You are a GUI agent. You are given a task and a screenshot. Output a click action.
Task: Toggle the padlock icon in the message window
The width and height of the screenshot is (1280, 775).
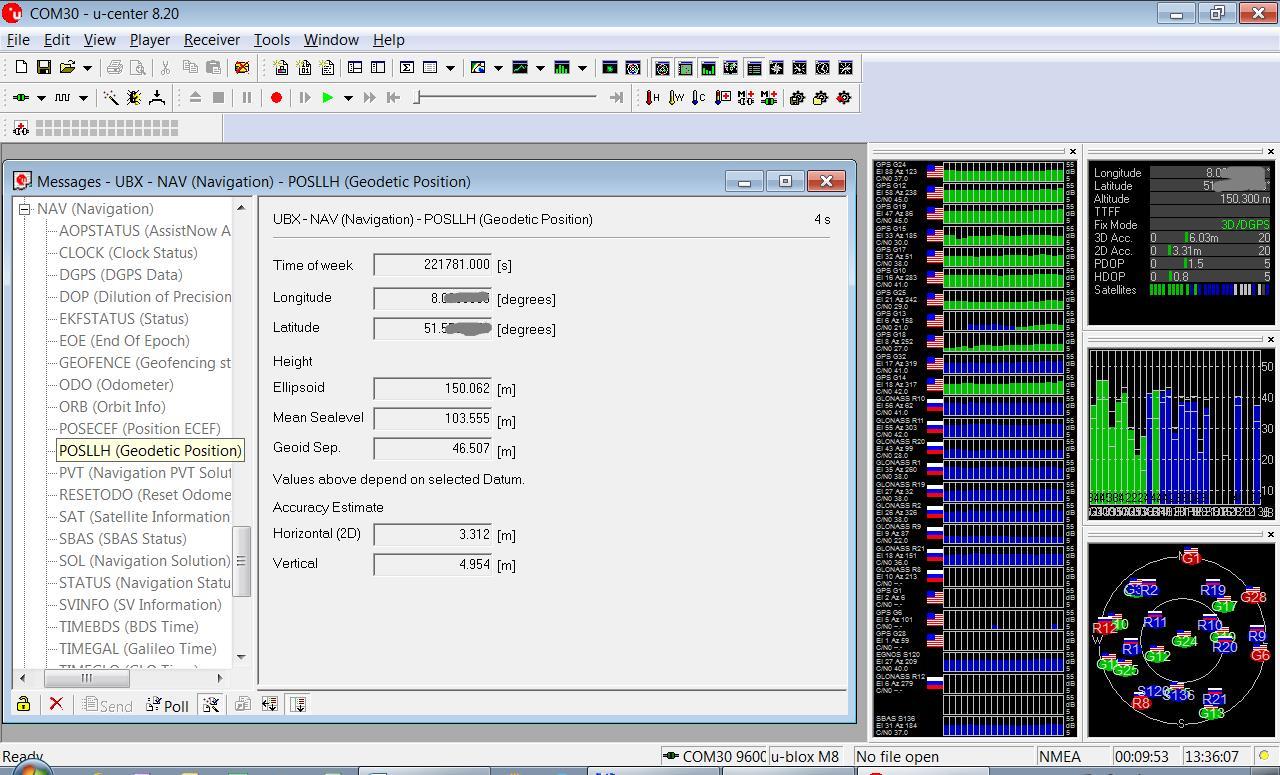(x=23, y=705)
